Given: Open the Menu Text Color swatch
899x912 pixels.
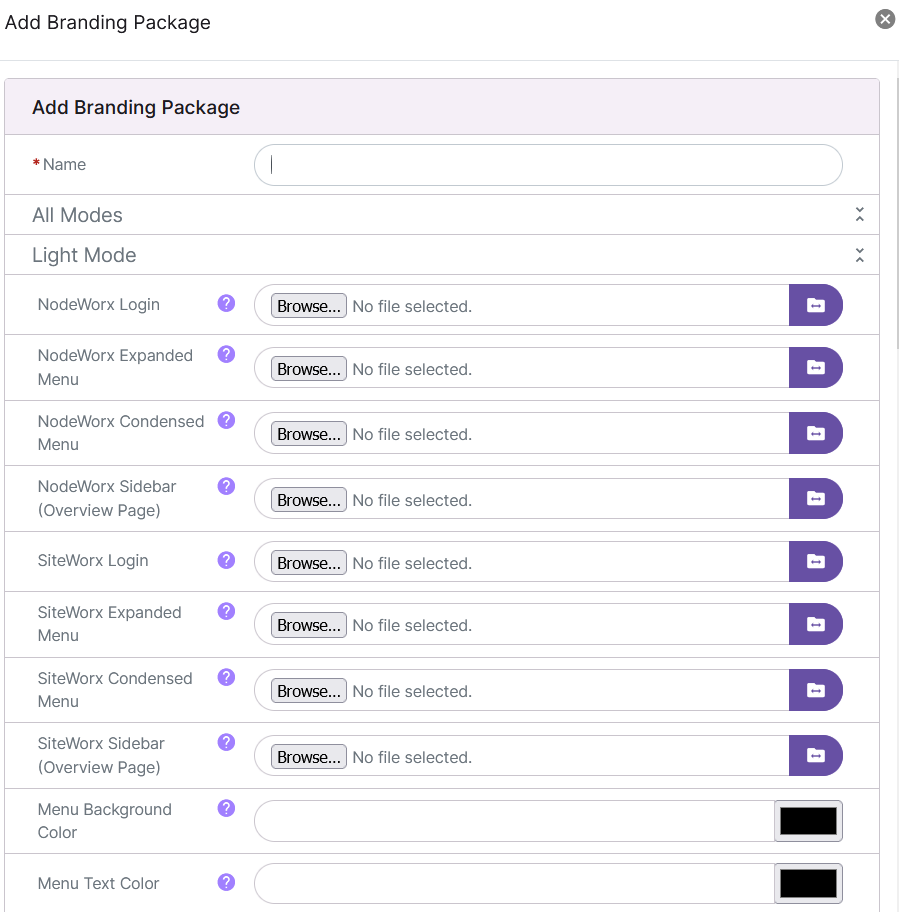Looking at the screenshot, I should (807, 883).
